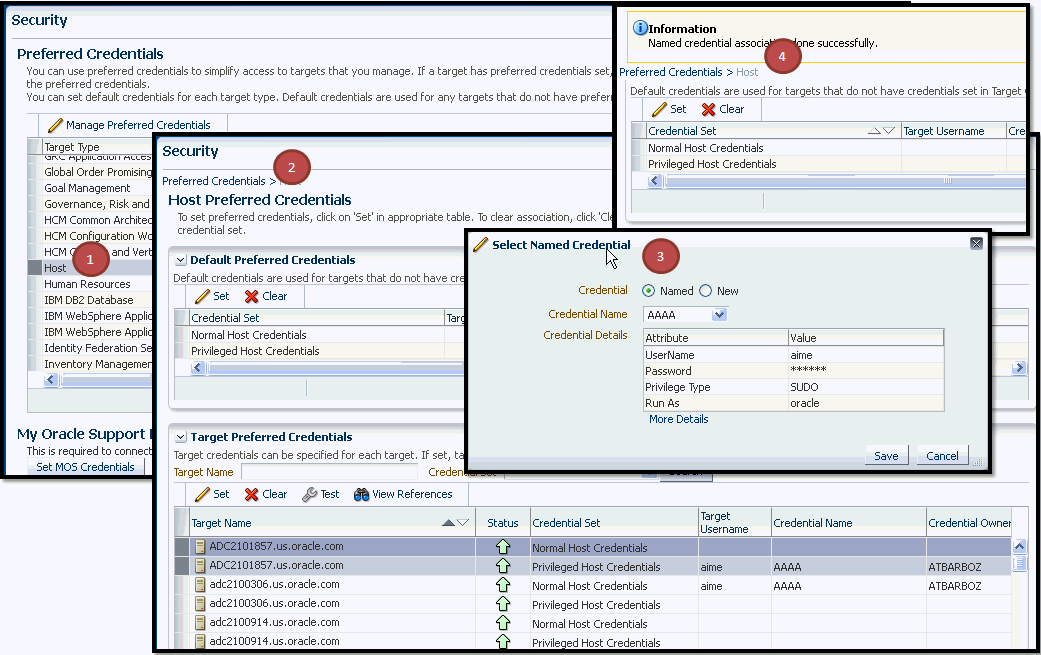
Task: Click Cancel in Select Named Credential dialog
Action: click(942, 456)
